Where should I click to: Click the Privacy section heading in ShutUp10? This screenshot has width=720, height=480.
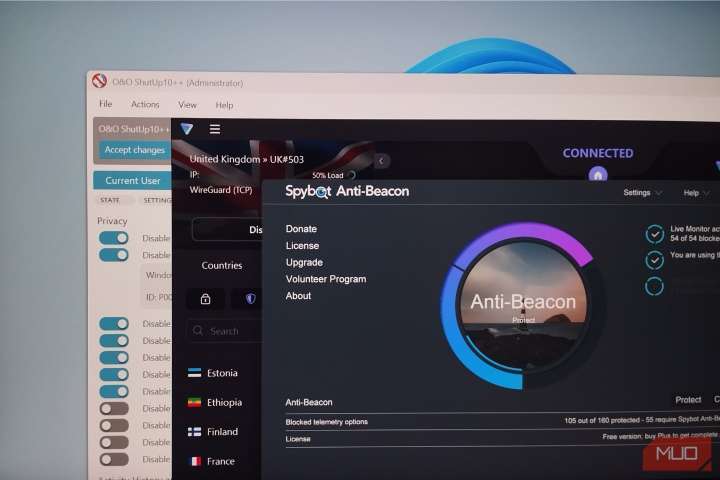click(112, 221)
